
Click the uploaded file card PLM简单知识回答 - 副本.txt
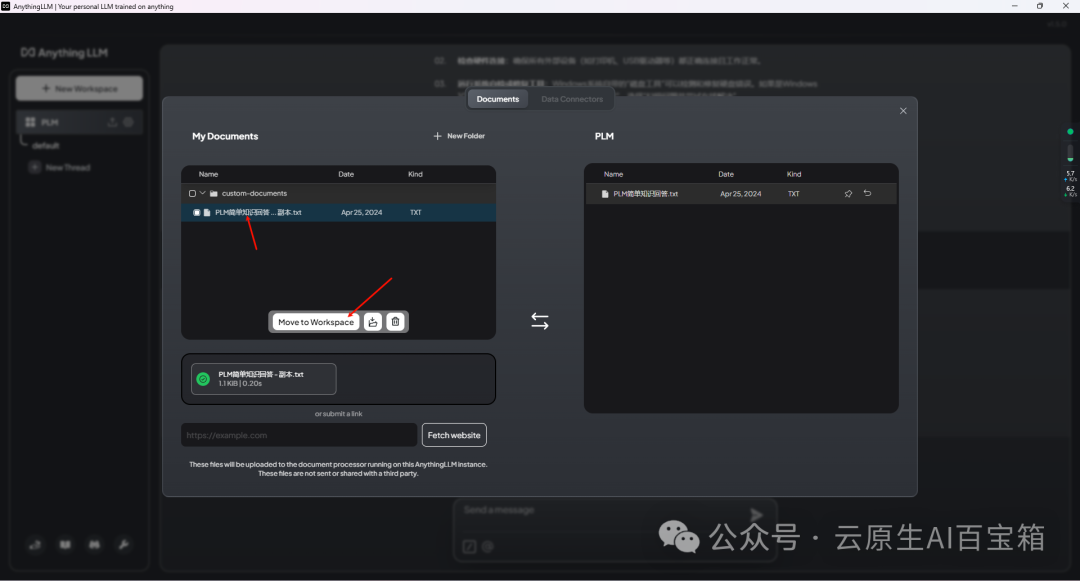tap(264, 379)
